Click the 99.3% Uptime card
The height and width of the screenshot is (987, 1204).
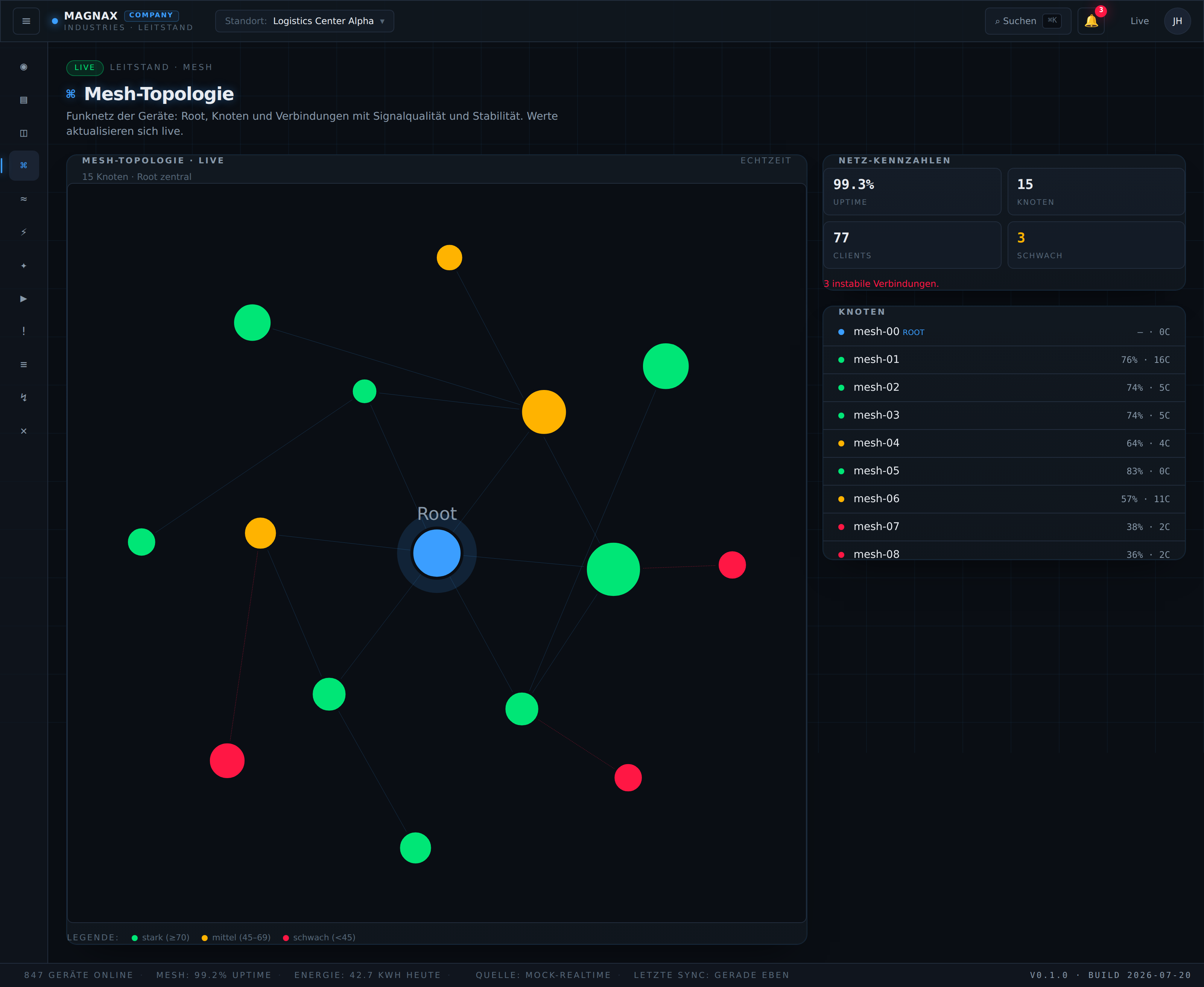912,192
